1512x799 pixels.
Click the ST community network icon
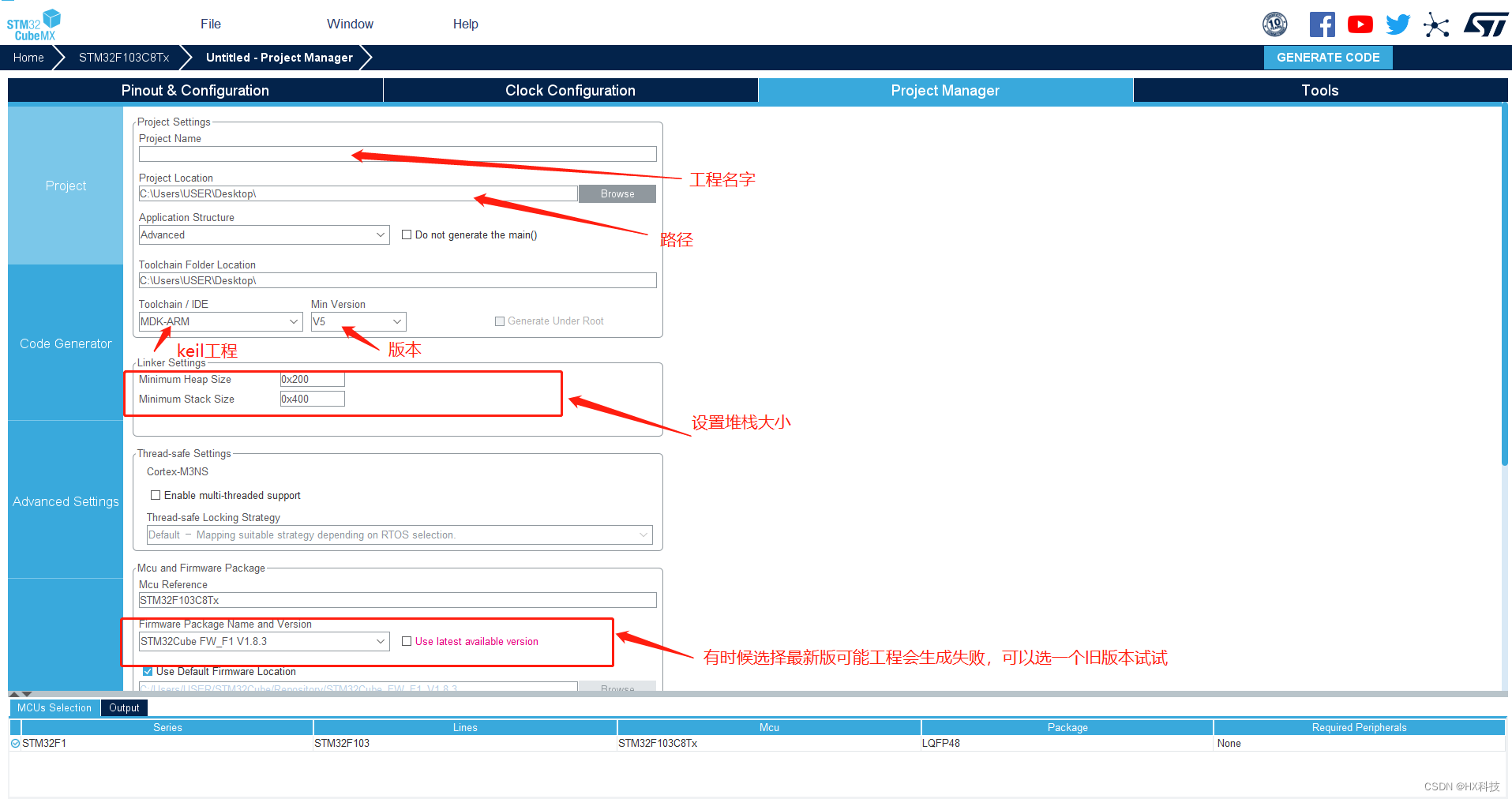pos(1436,24)
